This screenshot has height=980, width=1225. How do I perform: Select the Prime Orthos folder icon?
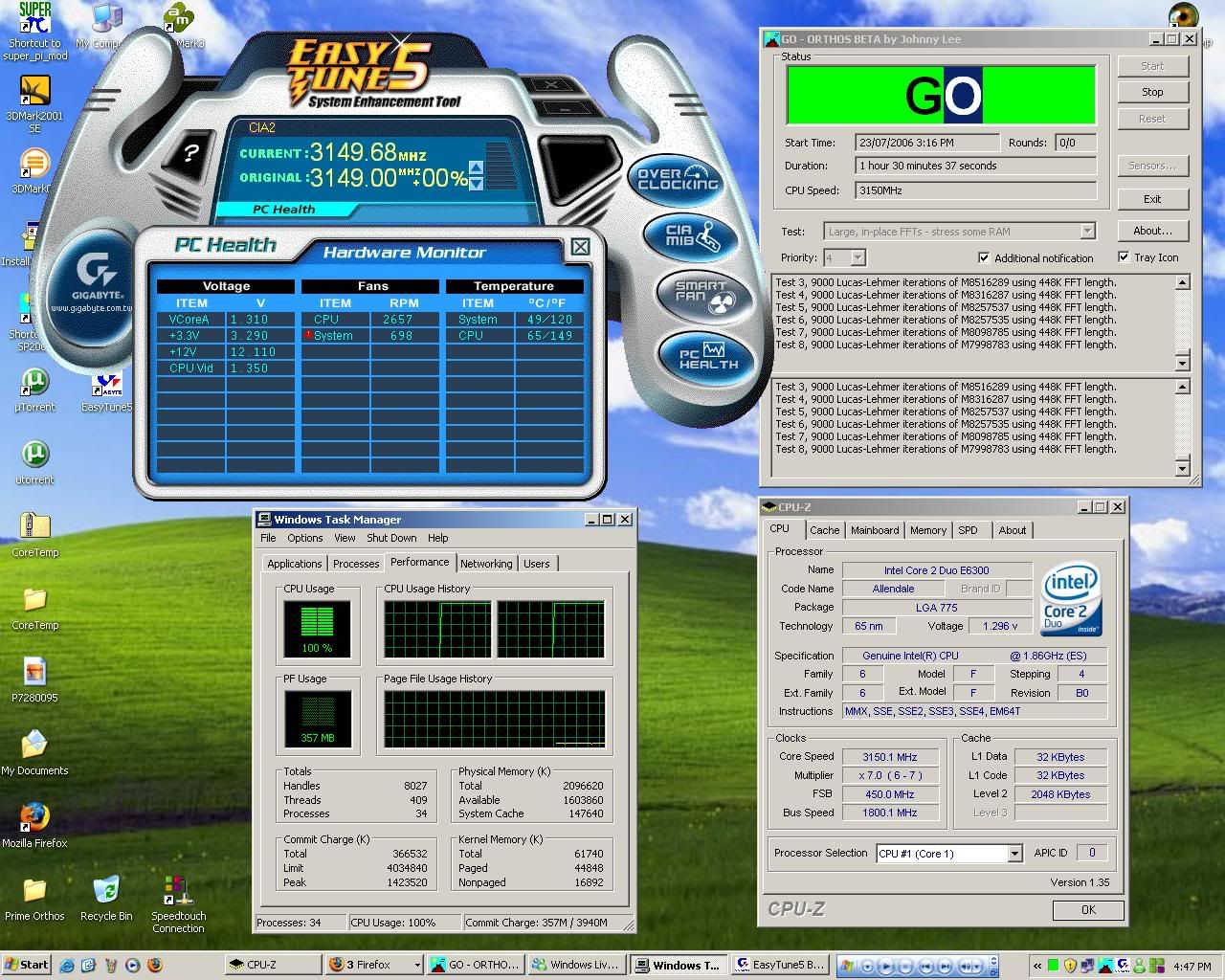click(35, 900)
